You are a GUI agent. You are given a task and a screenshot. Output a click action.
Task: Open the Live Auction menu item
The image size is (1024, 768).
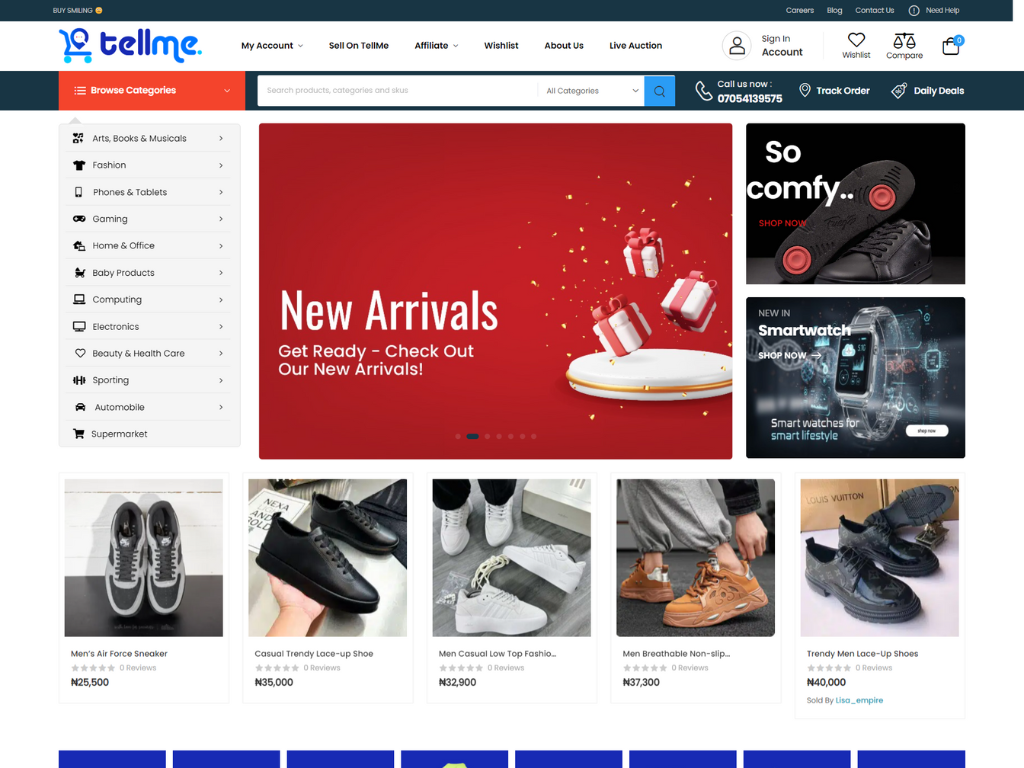pos(635,46)
